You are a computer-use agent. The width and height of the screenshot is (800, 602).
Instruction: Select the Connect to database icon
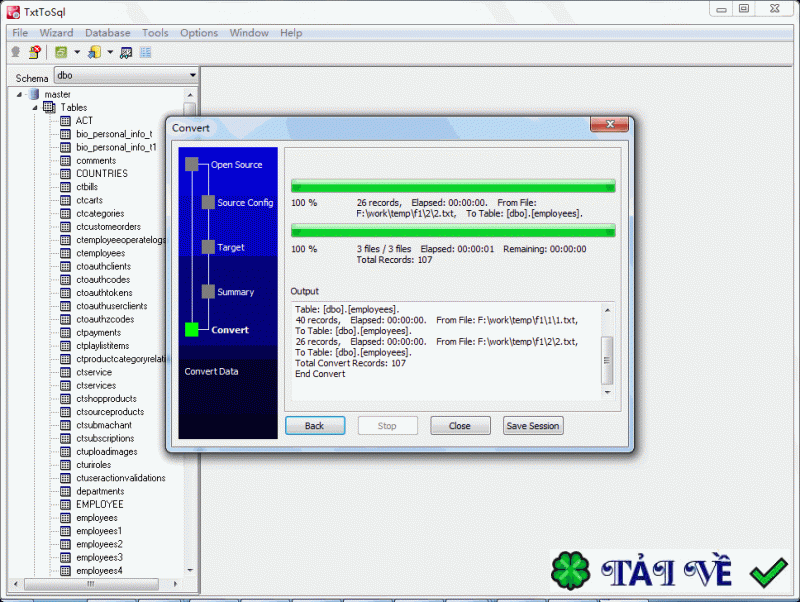pos(16,51)
